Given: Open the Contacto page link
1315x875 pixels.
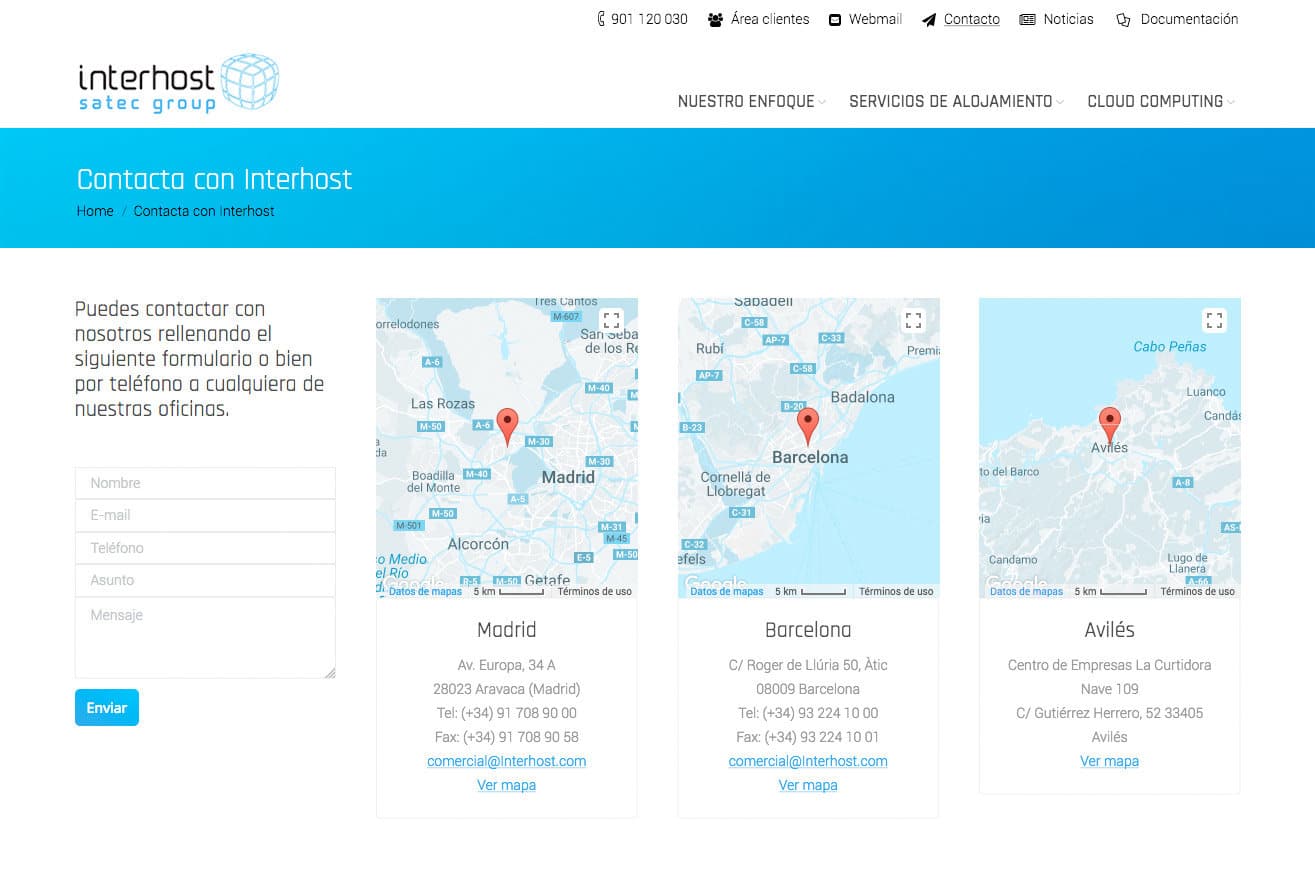Looking at the screenshot, I should pyautogui.click(x=972, y=19).
